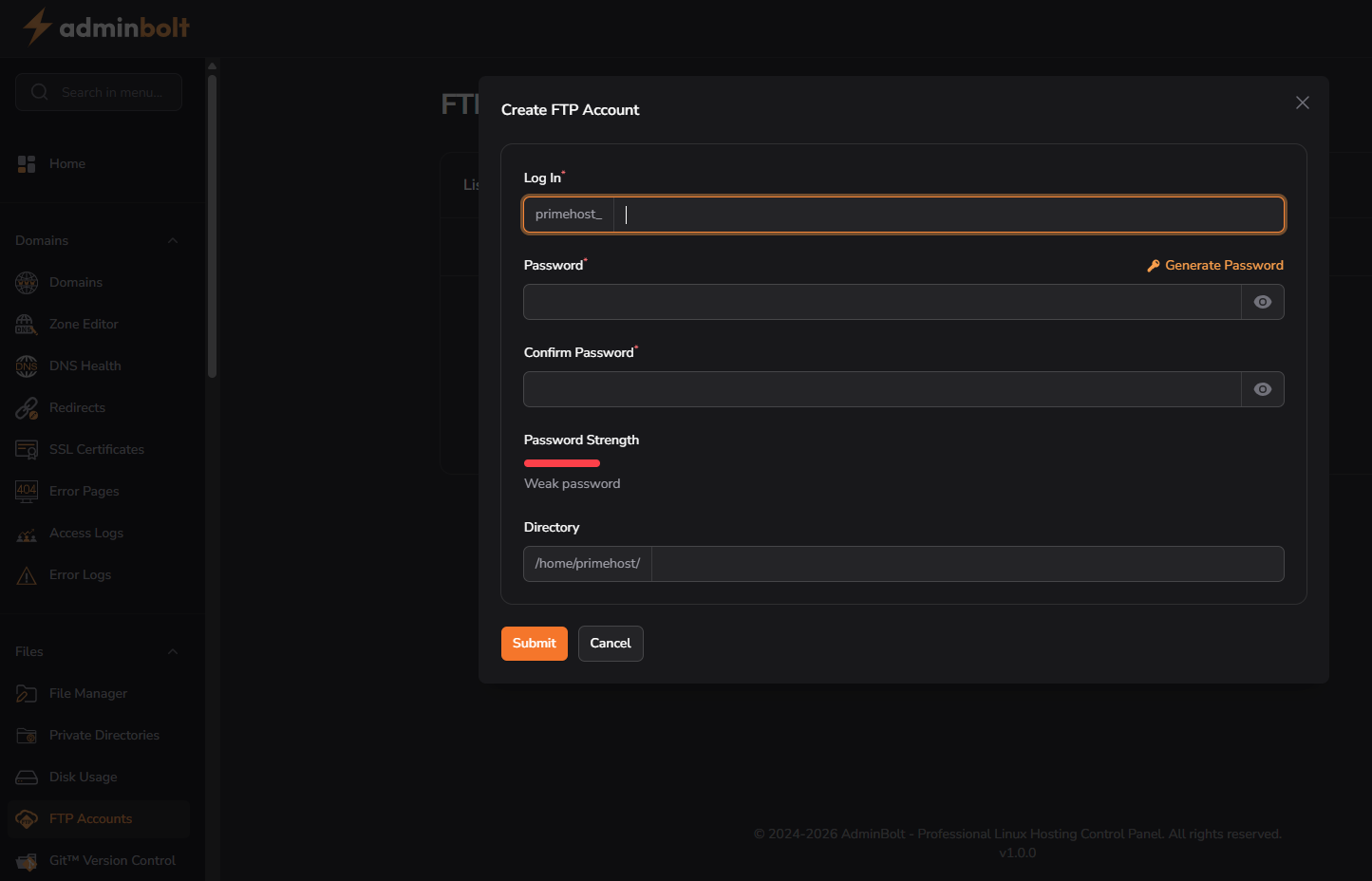Viewport: 1372px width, 881px height.
Task: Open the Redirects tool
Action: (77, 407)
